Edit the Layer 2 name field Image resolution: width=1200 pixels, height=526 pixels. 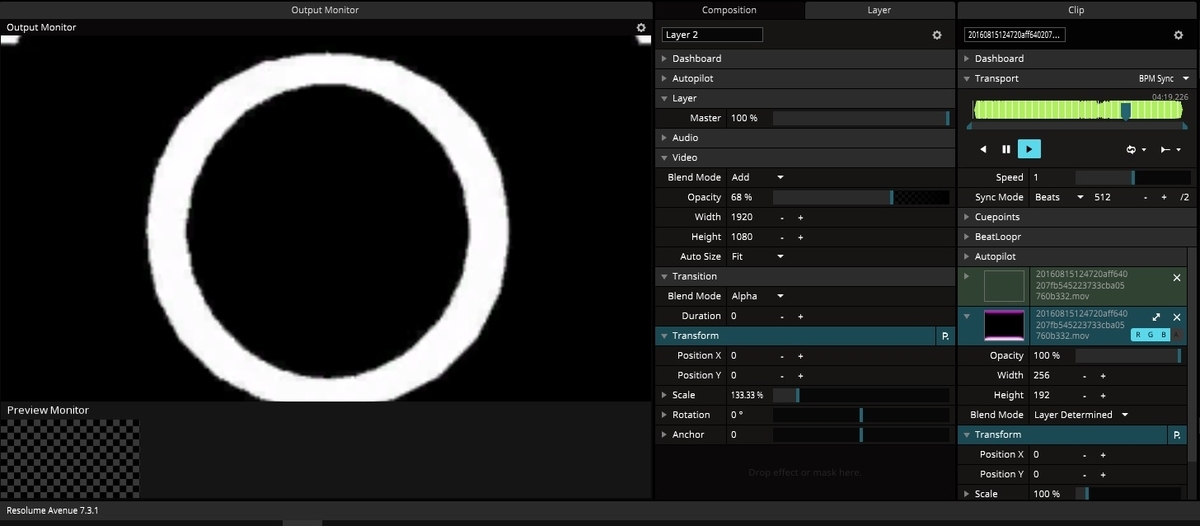712,35
